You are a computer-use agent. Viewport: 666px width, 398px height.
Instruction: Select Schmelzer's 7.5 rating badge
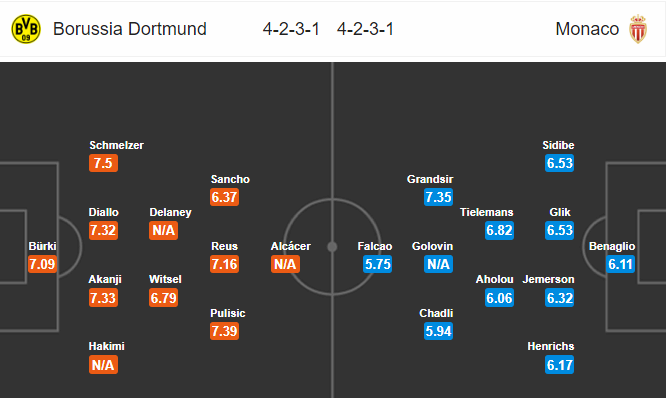103,163
